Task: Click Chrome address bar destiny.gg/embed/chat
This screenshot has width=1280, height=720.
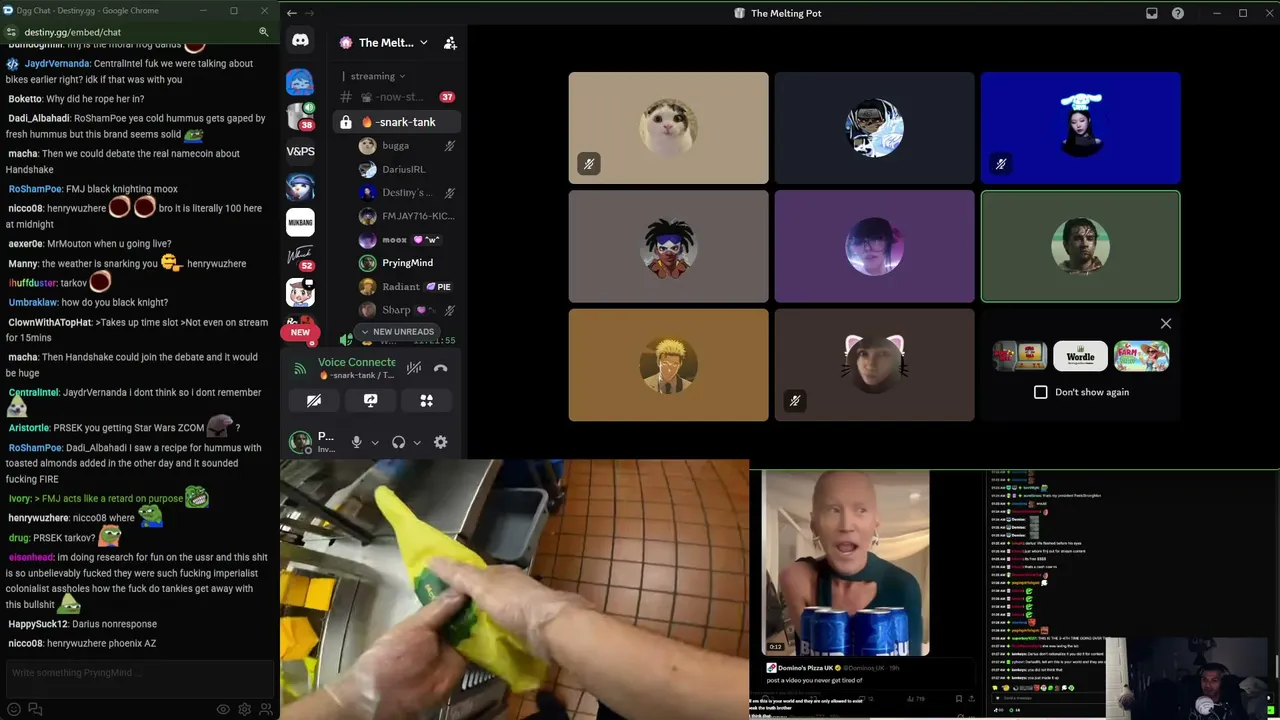Action: coord(73,32)
